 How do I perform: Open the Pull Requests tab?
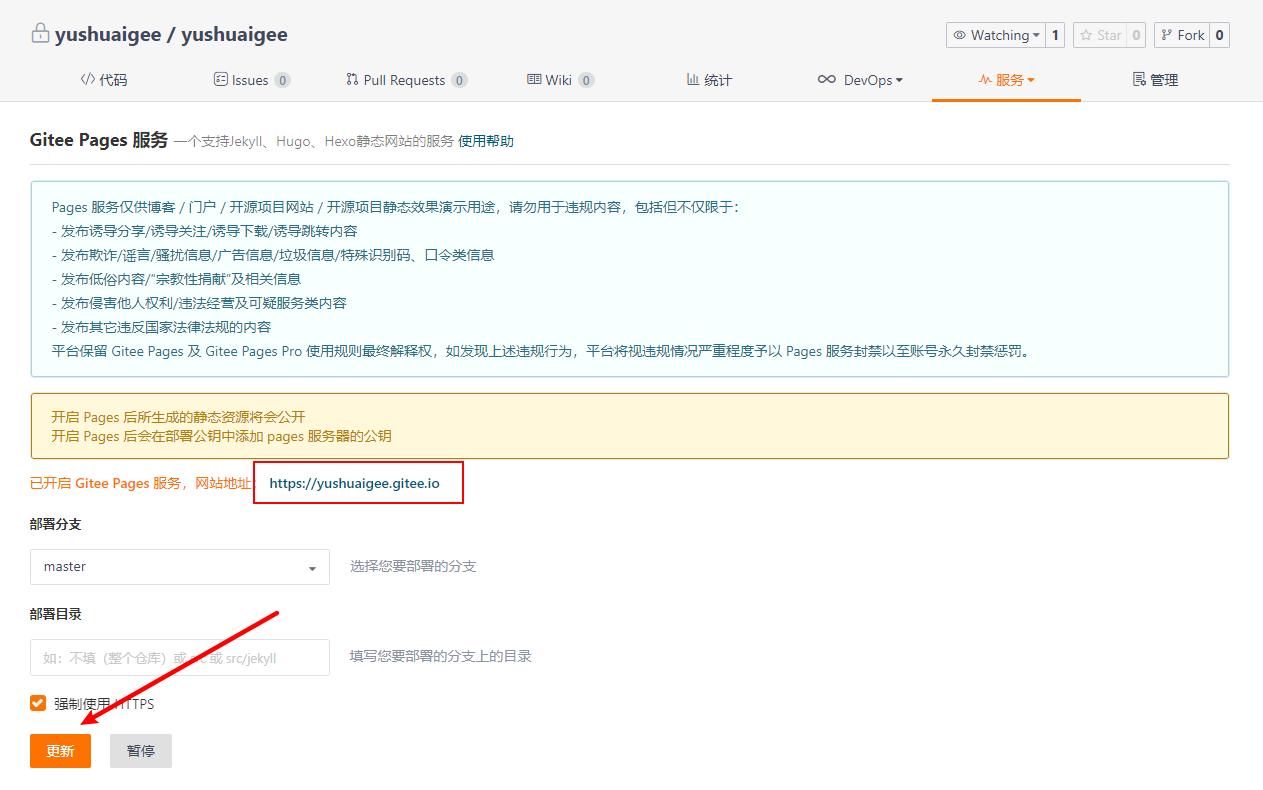point(406,80)
